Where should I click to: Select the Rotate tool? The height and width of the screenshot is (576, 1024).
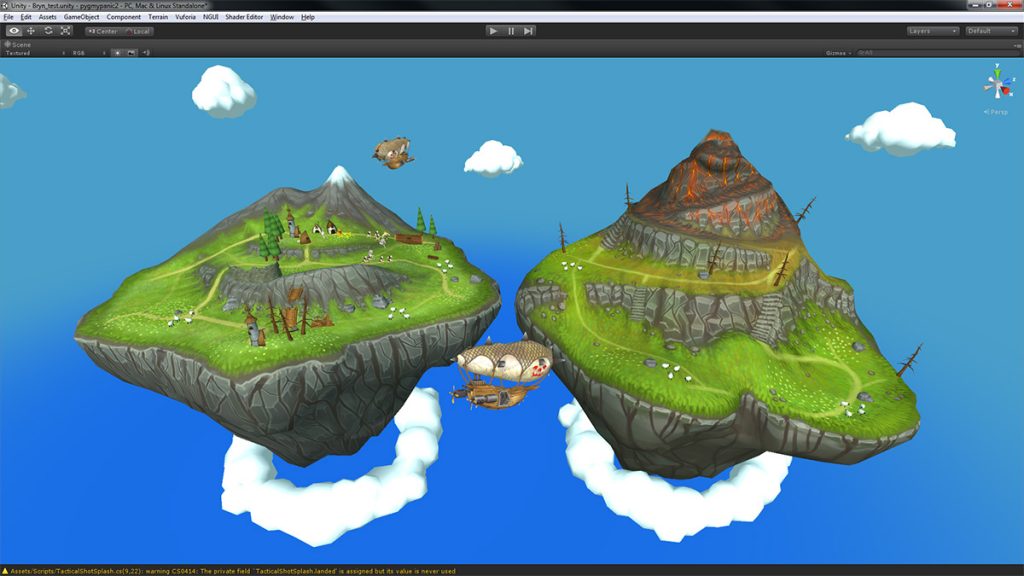pos(48,31)
